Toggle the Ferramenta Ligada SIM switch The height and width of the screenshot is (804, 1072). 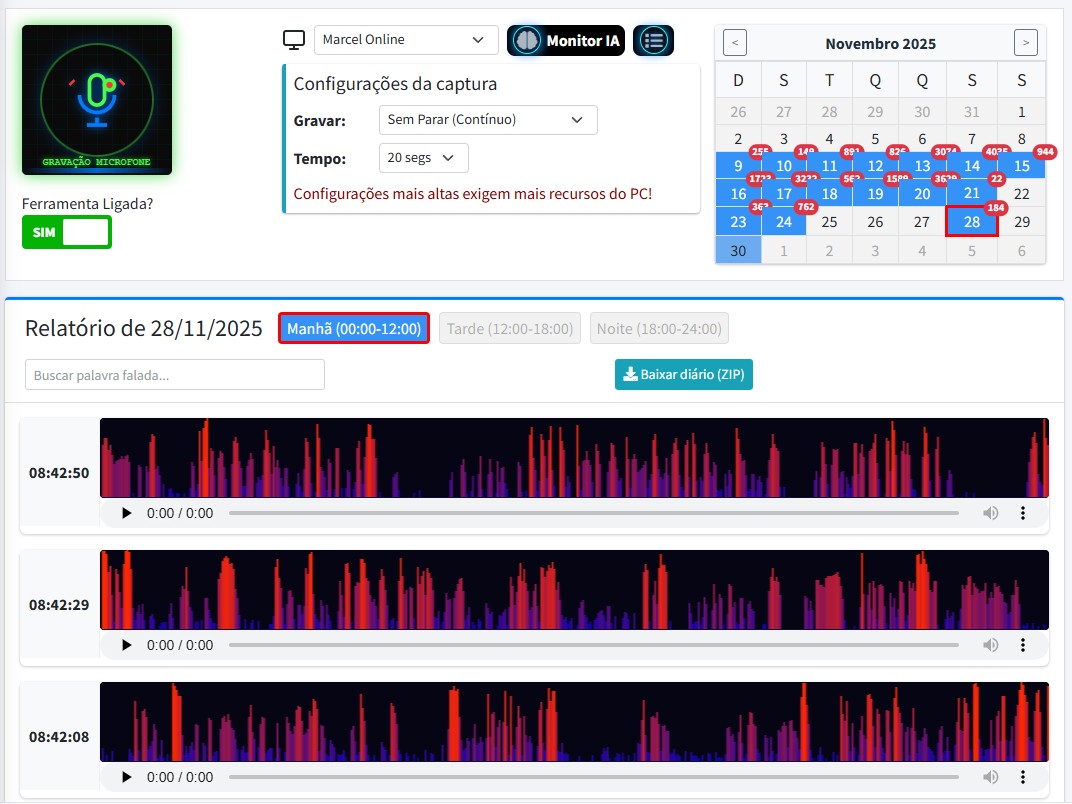tap(66, 232)
